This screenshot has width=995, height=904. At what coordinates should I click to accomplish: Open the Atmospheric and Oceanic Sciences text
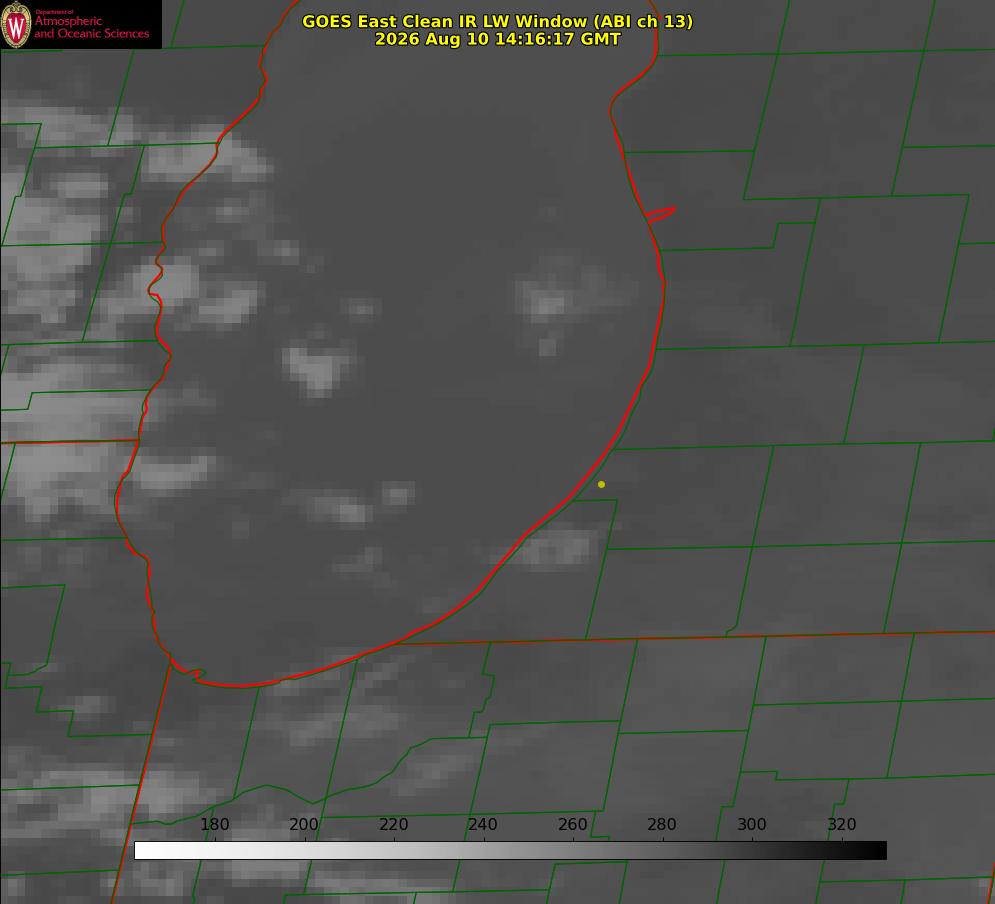(91, 27)
